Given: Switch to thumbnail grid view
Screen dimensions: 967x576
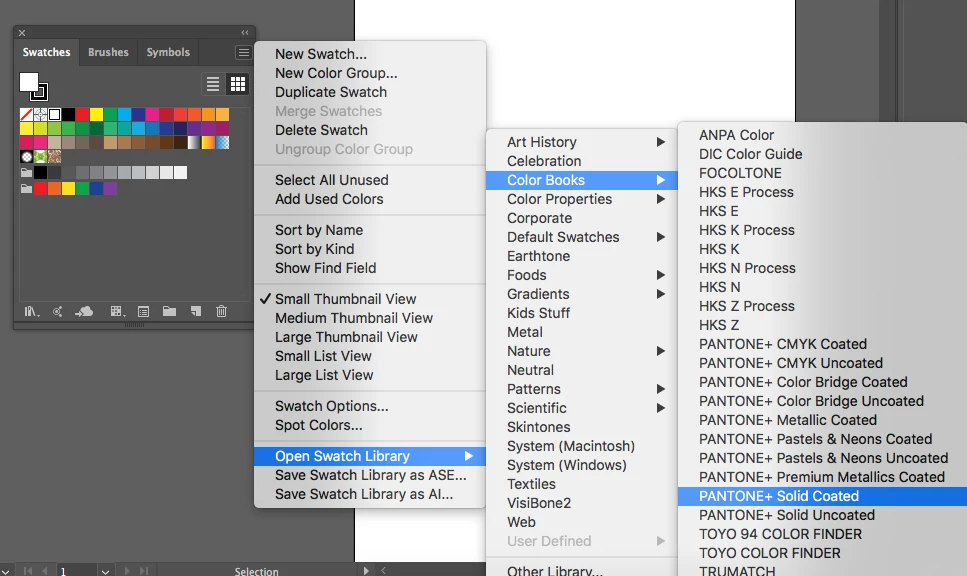Looking at the screenshot, I should coord(237,84).
